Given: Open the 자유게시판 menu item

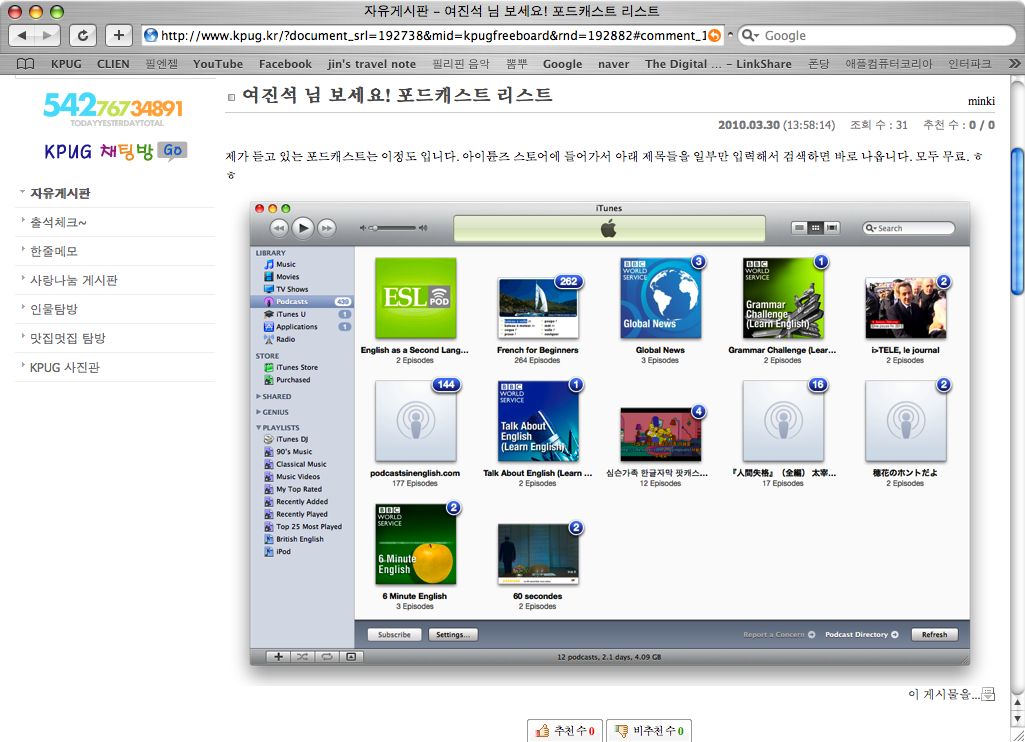Looking at the screenshot, I should point(60,194).
